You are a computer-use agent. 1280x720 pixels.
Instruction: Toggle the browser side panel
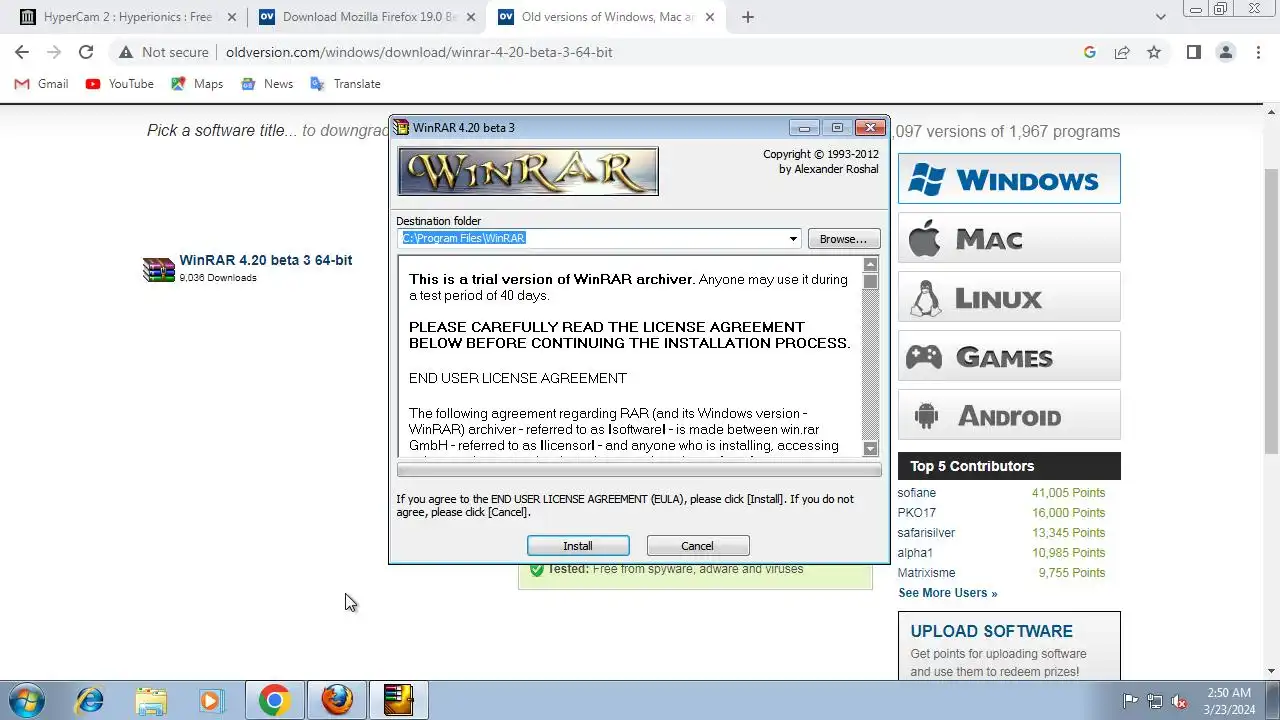click(x=1194, y=52)
